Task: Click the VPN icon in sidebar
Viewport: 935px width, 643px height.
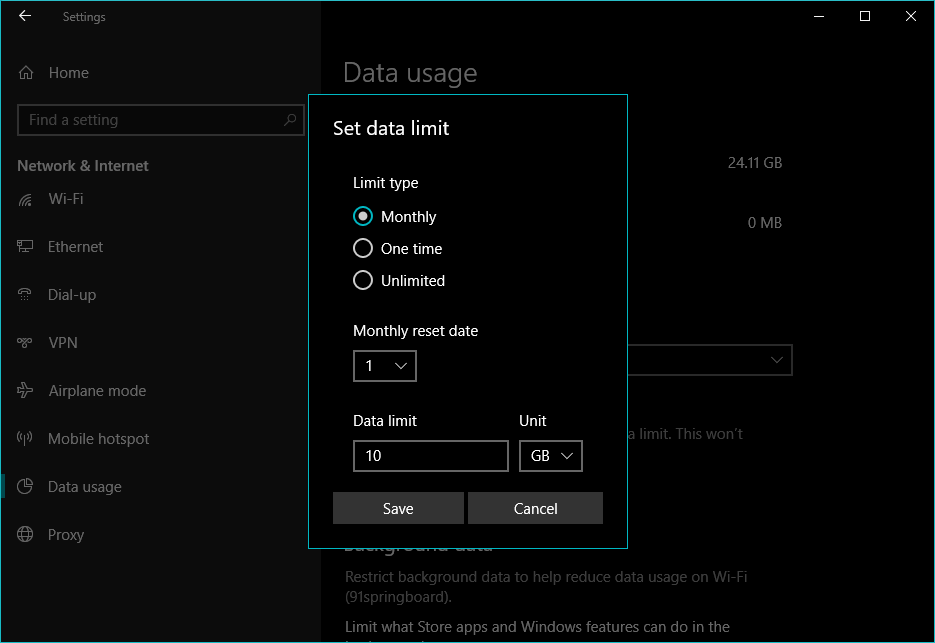Action: click(26, 343)
